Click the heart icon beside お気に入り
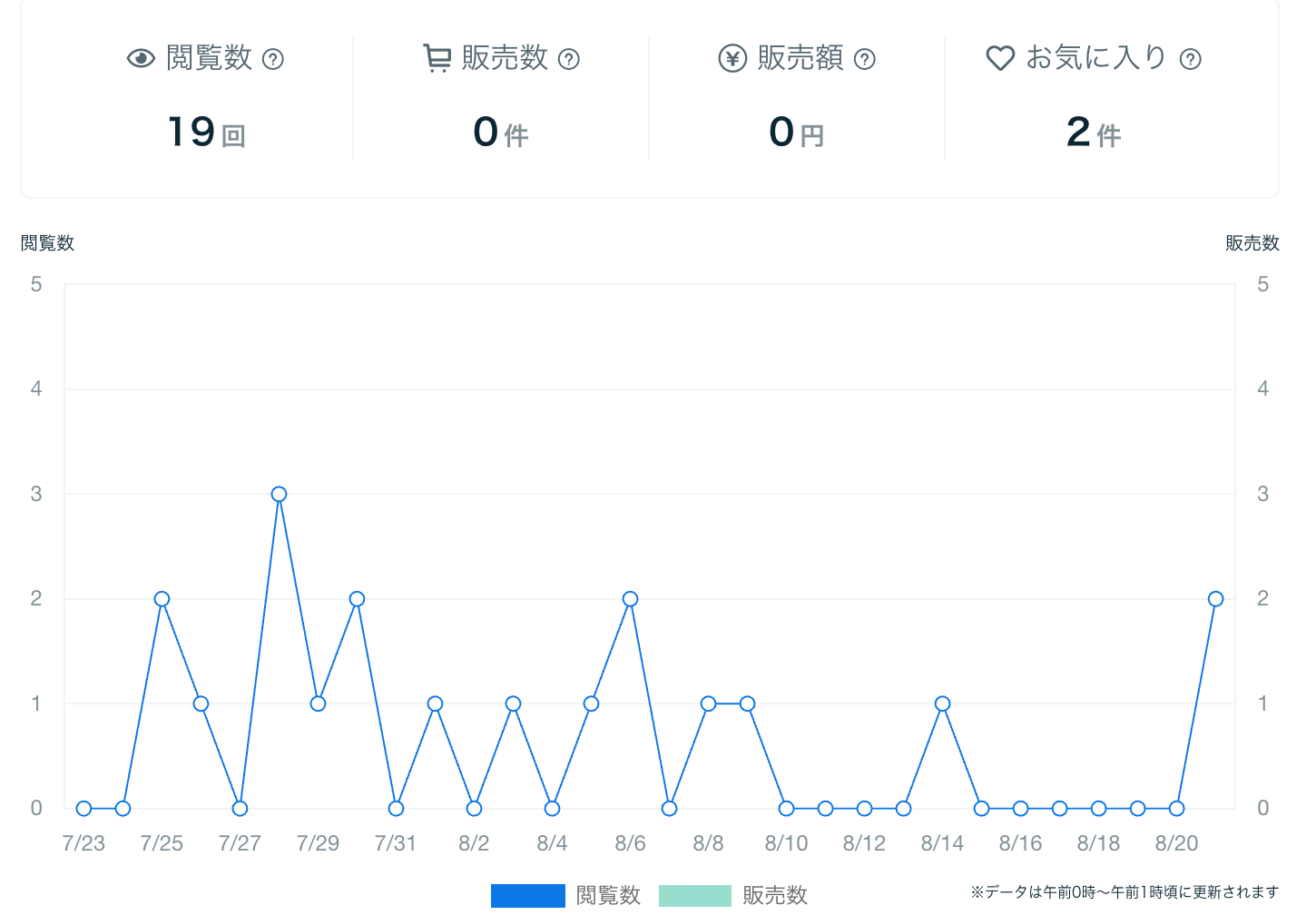Image resolution: width=1316 pixels, height=915 pixels. tap(1000, 59)
